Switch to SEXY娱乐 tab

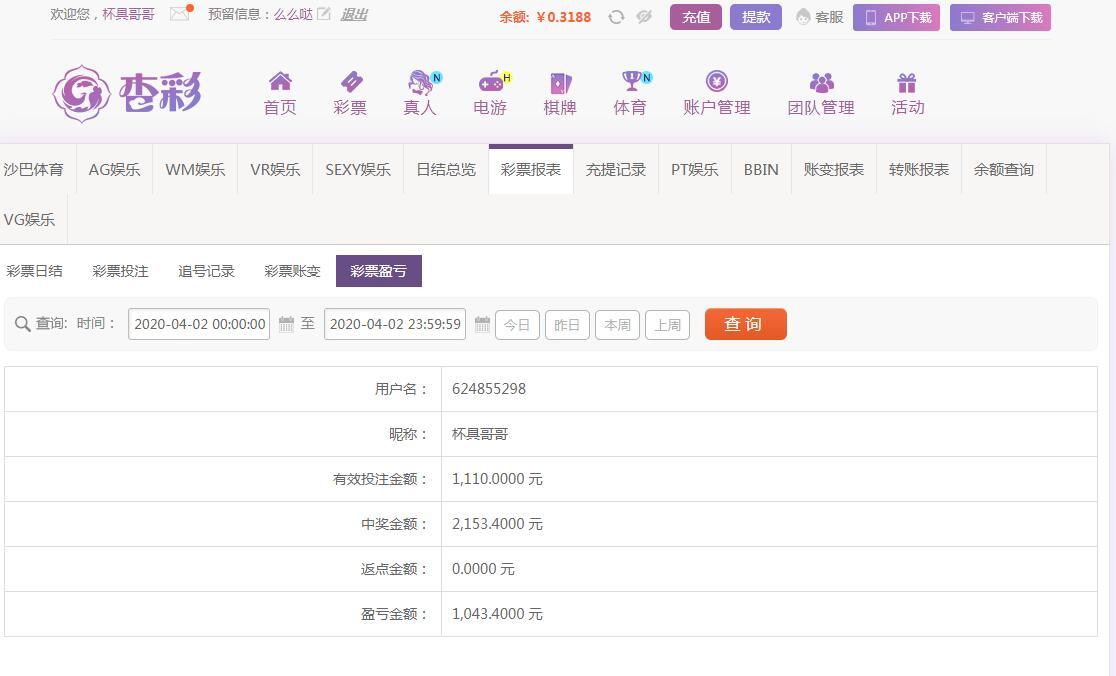point(358,169)
